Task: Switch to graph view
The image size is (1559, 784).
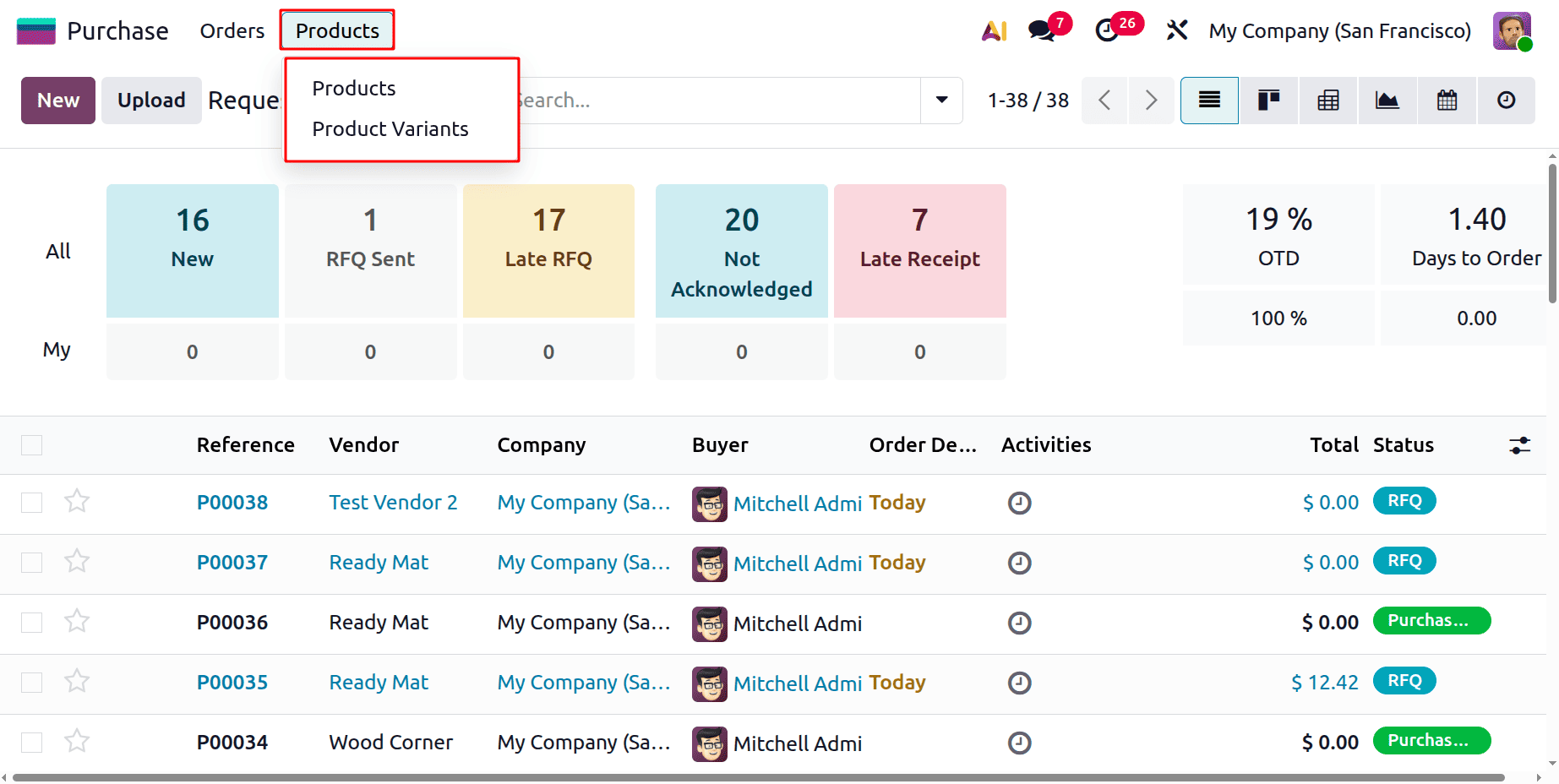Action: [x=1387, y=100]
